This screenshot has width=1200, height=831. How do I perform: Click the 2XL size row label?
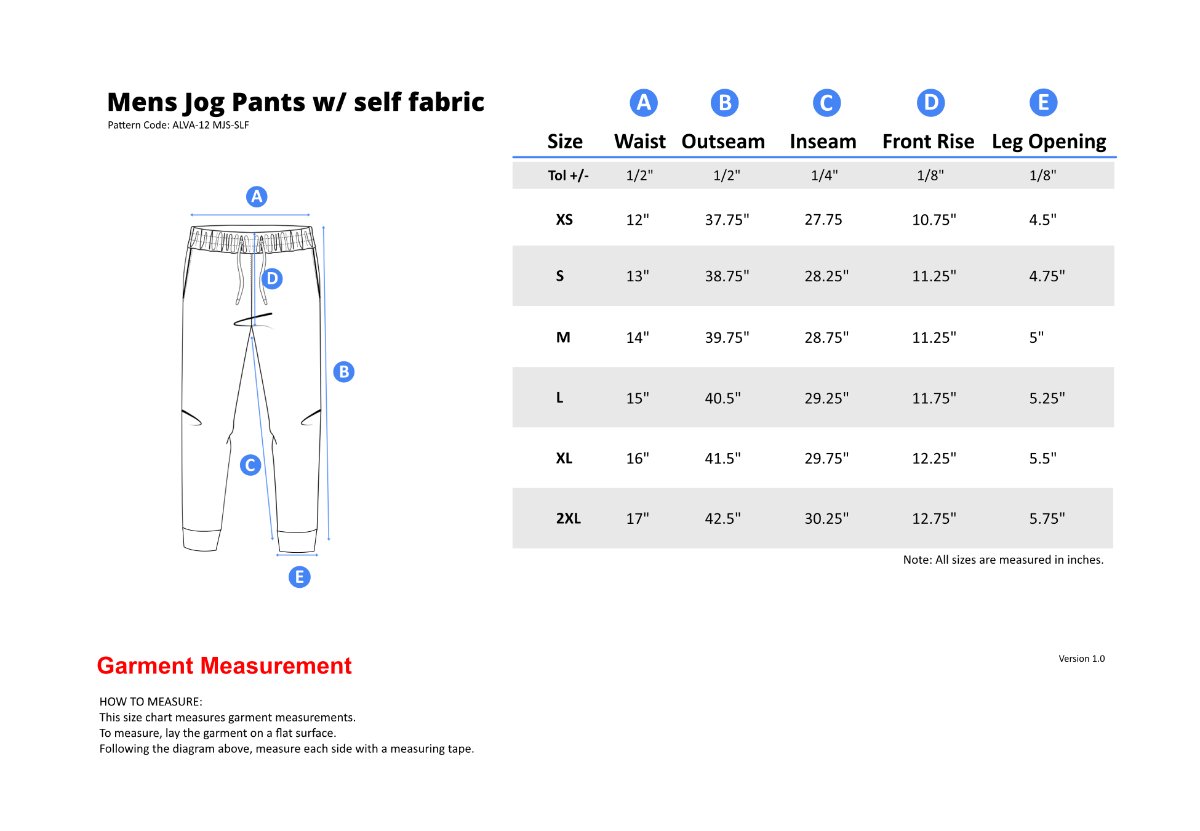(x=568, y=519)
